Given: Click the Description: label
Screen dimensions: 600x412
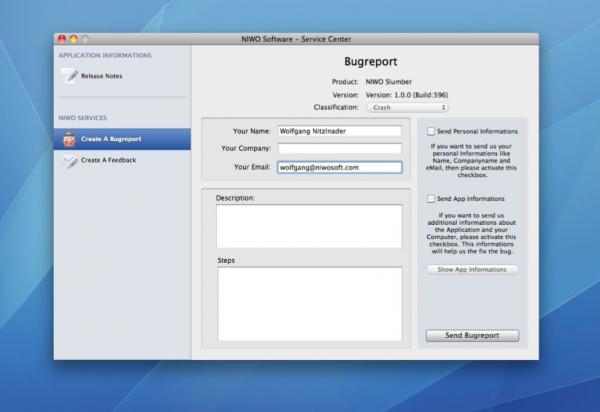Looking at the screenshot, I should coord(235,198).
